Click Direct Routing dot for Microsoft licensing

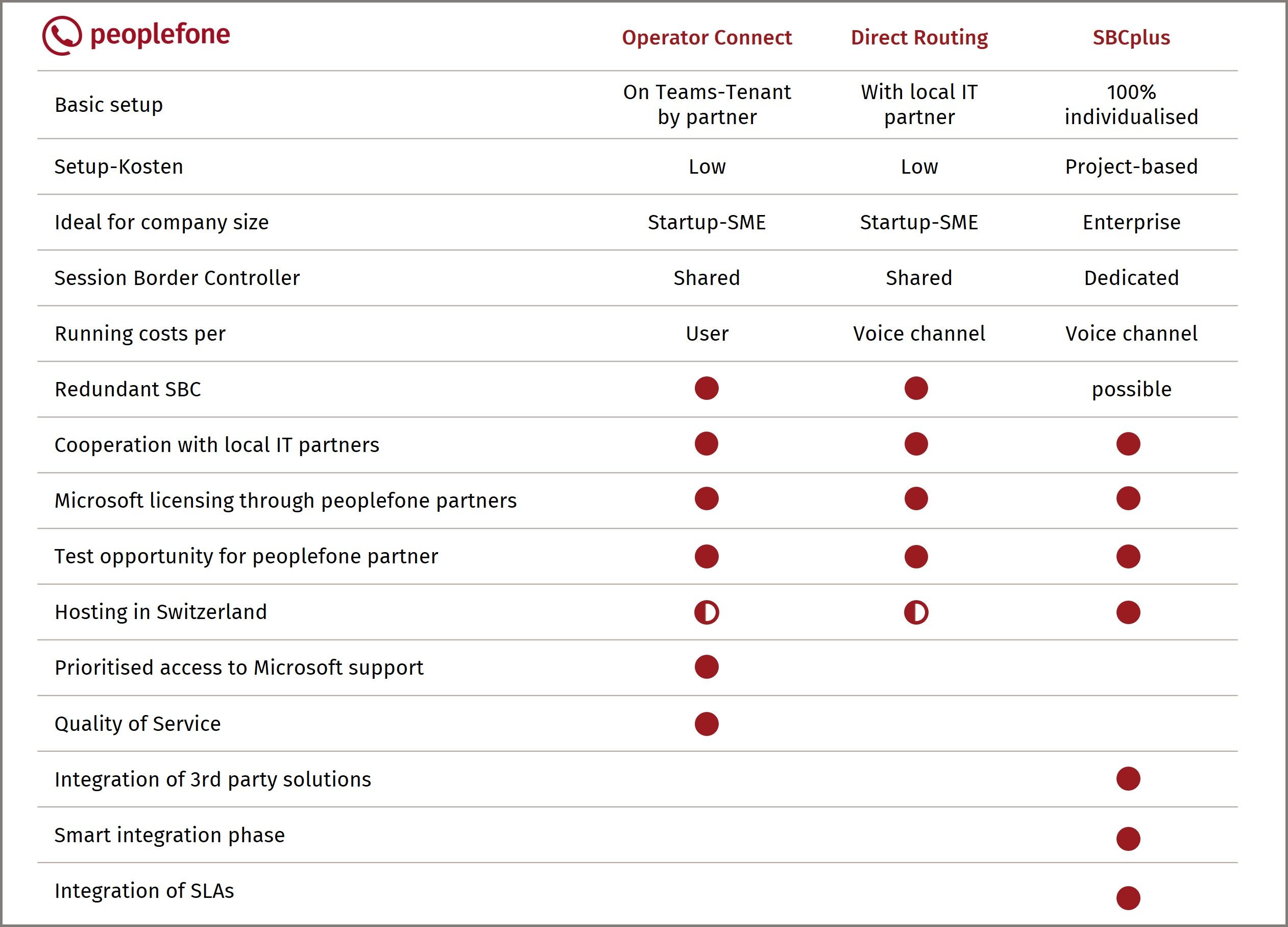tap(916, 498)
